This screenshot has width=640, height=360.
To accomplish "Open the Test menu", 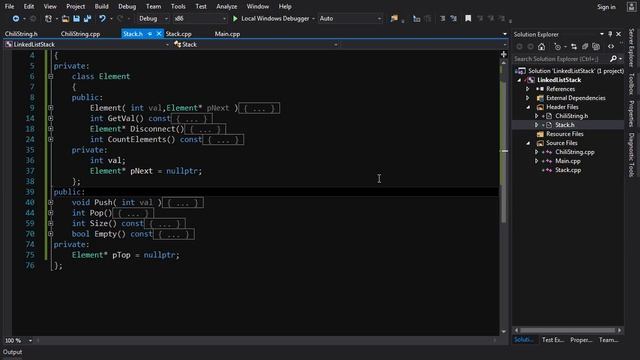I will pos(201,7).
